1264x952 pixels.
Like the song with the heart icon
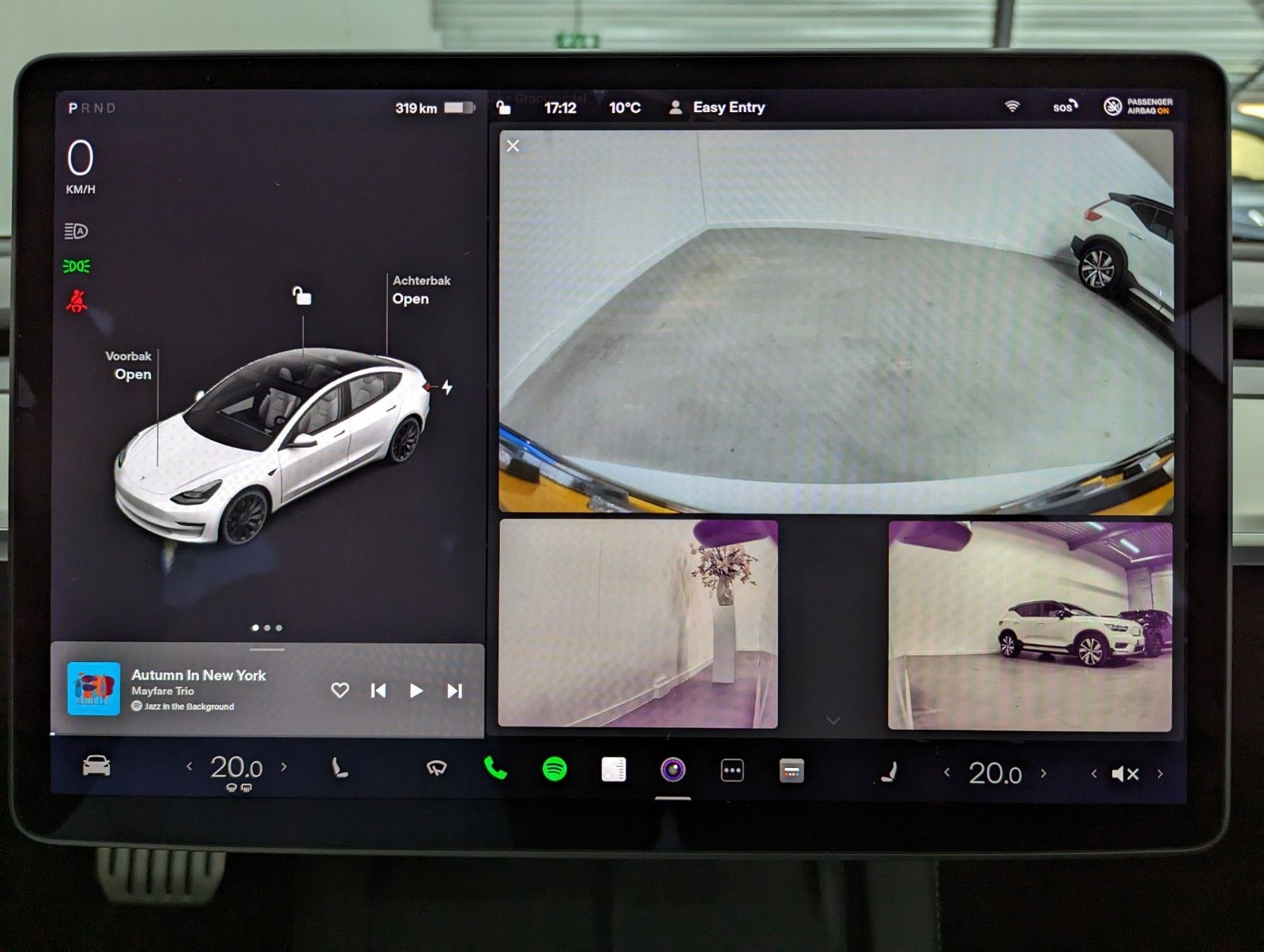(340, 690)
